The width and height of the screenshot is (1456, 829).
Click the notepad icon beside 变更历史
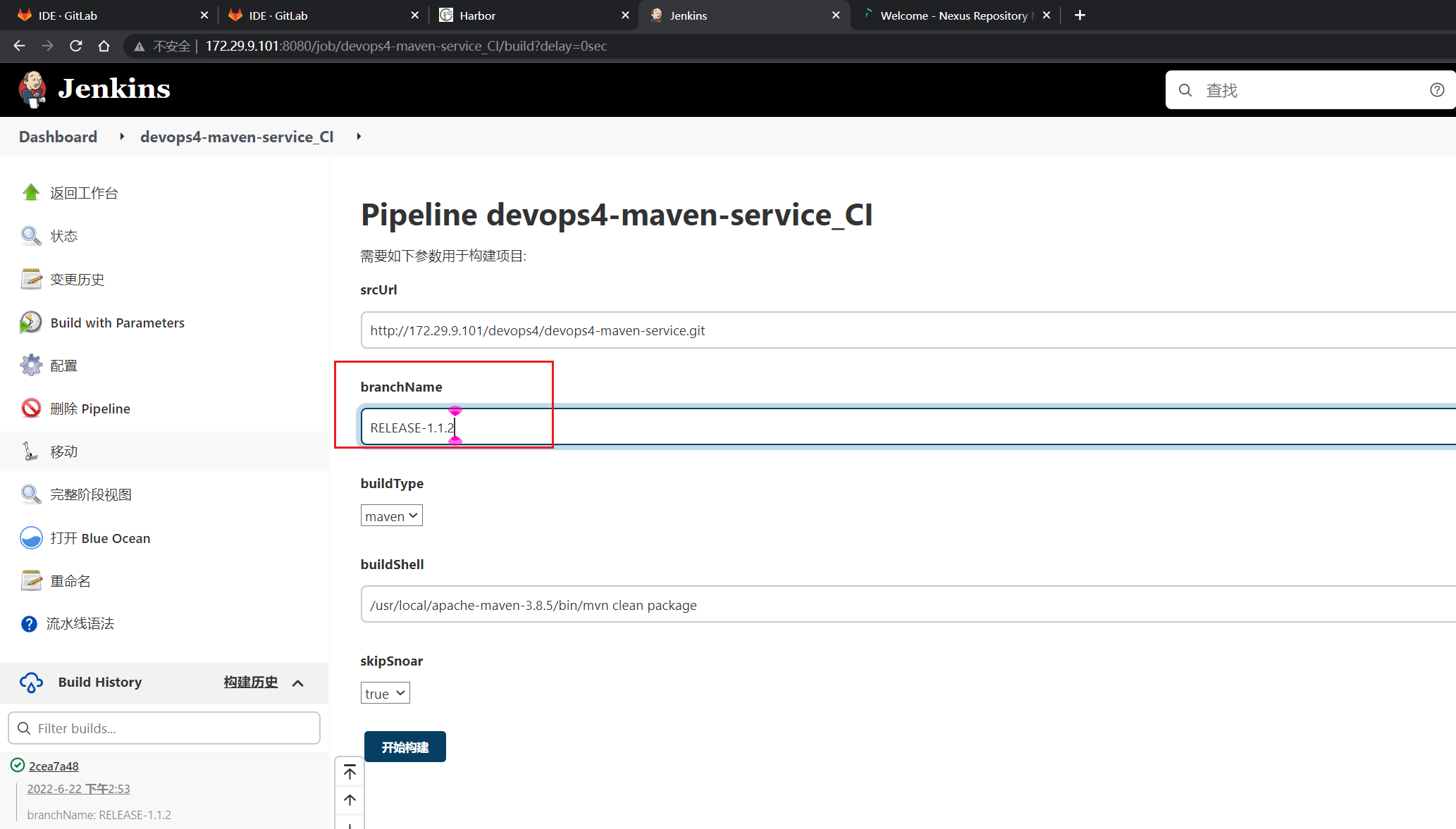point(31,279)
